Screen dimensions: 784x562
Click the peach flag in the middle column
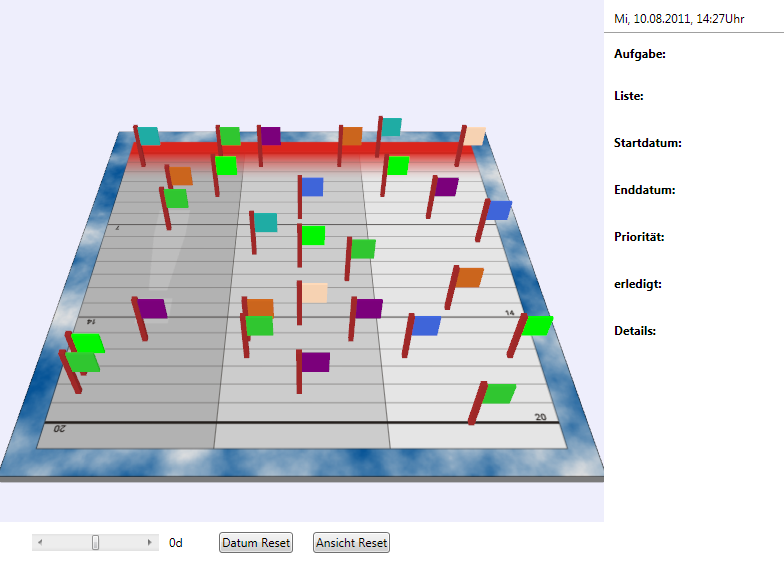pyautogui.click(x=314, y=293)
